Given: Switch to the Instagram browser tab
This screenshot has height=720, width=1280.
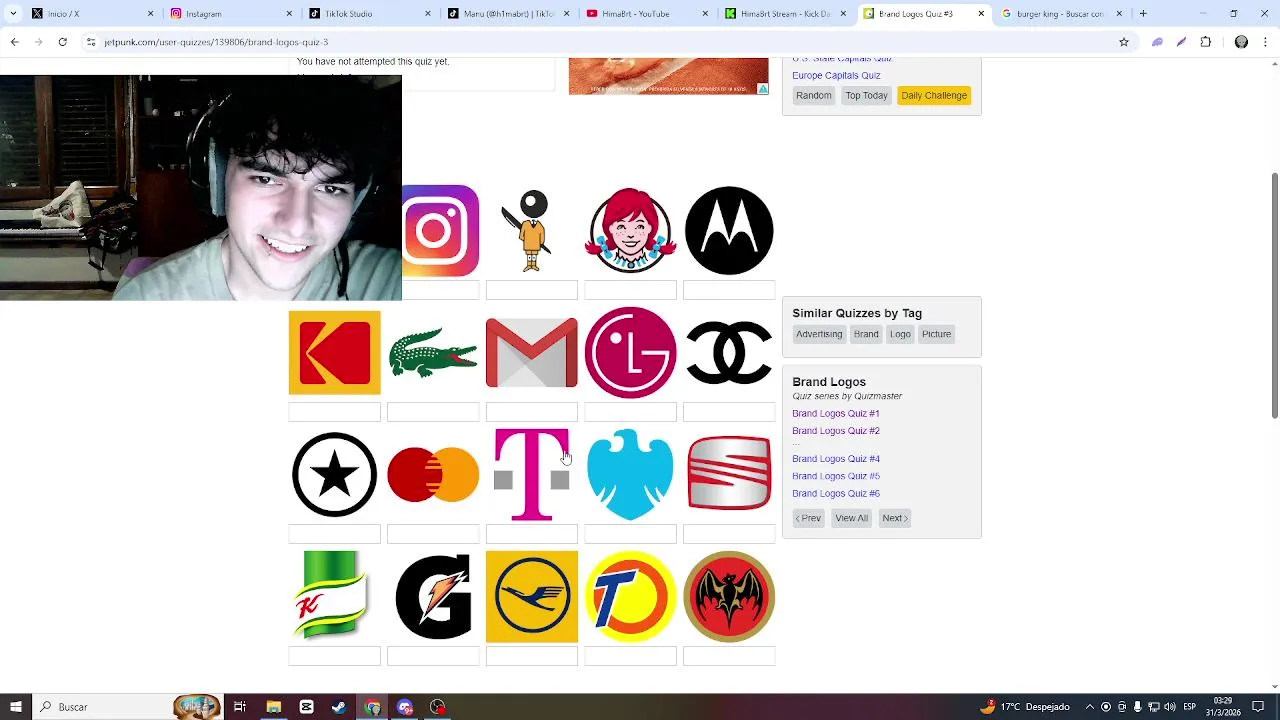Looking at the screenshot, I should point(231,14).
